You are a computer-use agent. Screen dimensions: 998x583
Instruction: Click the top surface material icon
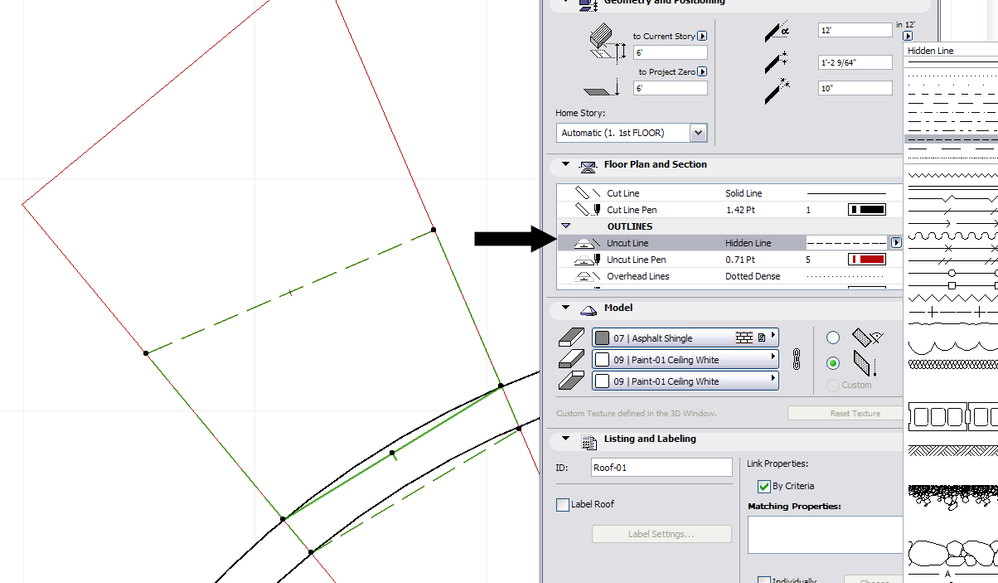click(571, 337)
